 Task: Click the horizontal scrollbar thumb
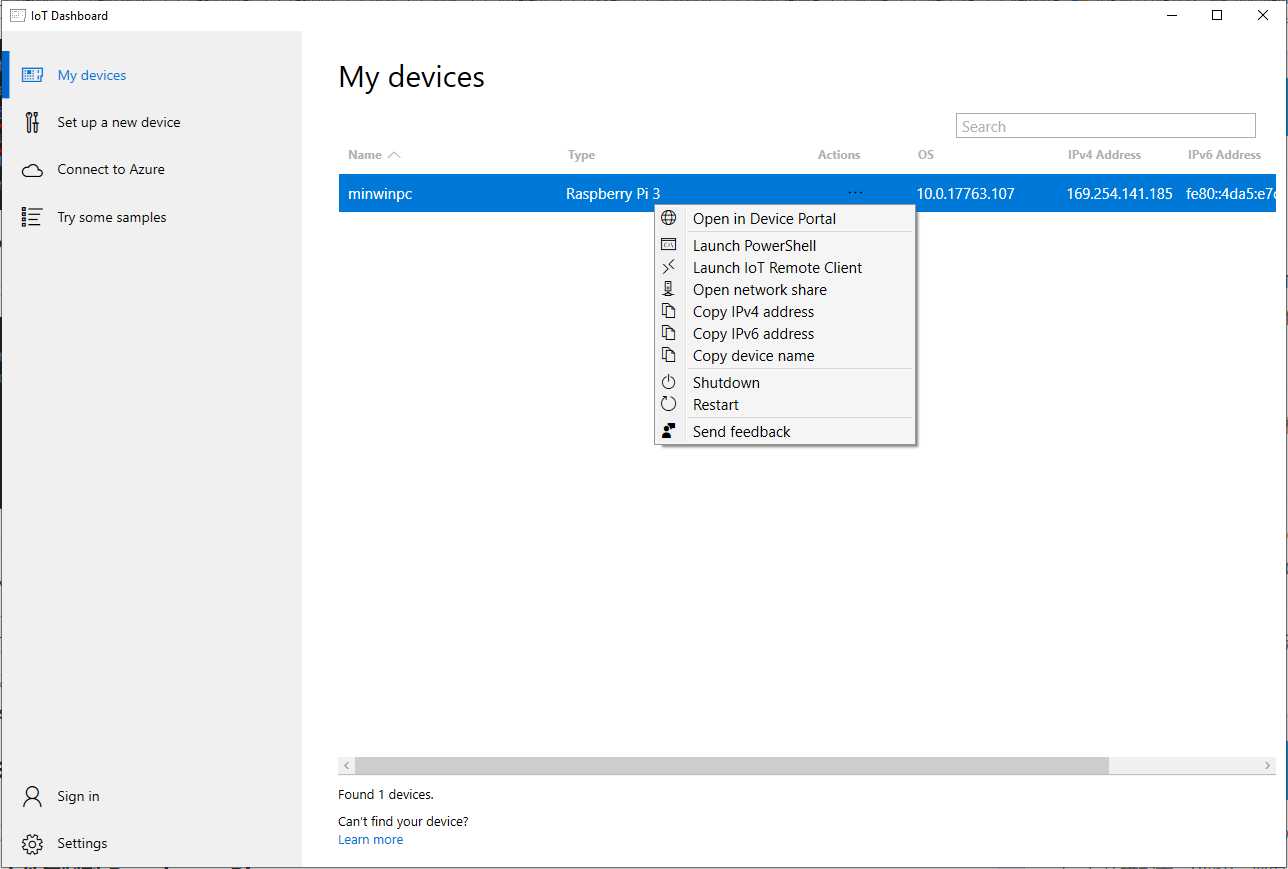pos(732,765)
